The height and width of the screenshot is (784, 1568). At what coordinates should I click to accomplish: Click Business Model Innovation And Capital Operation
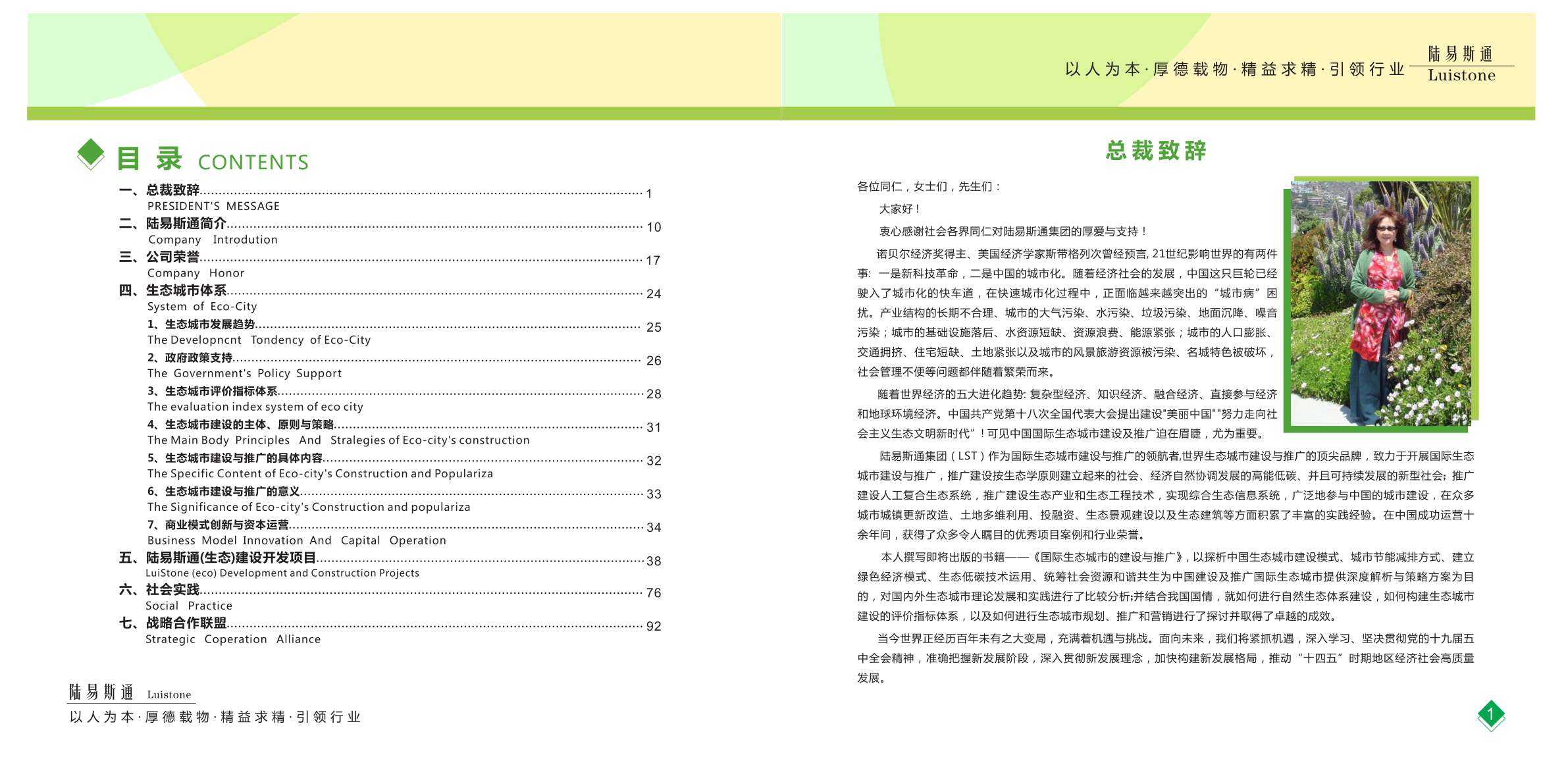(297, 541)
